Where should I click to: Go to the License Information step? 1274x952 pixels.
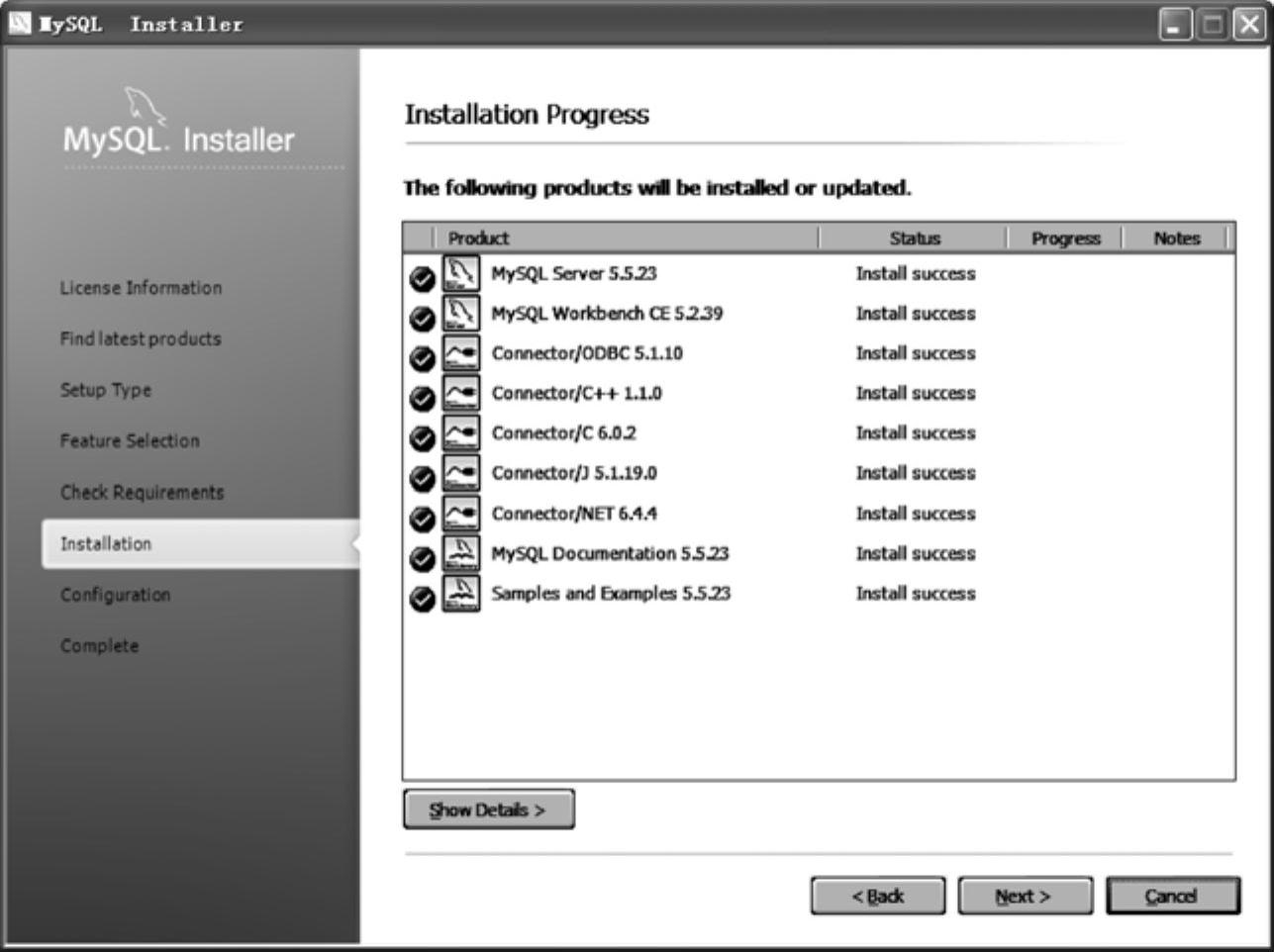coord(141,288)
